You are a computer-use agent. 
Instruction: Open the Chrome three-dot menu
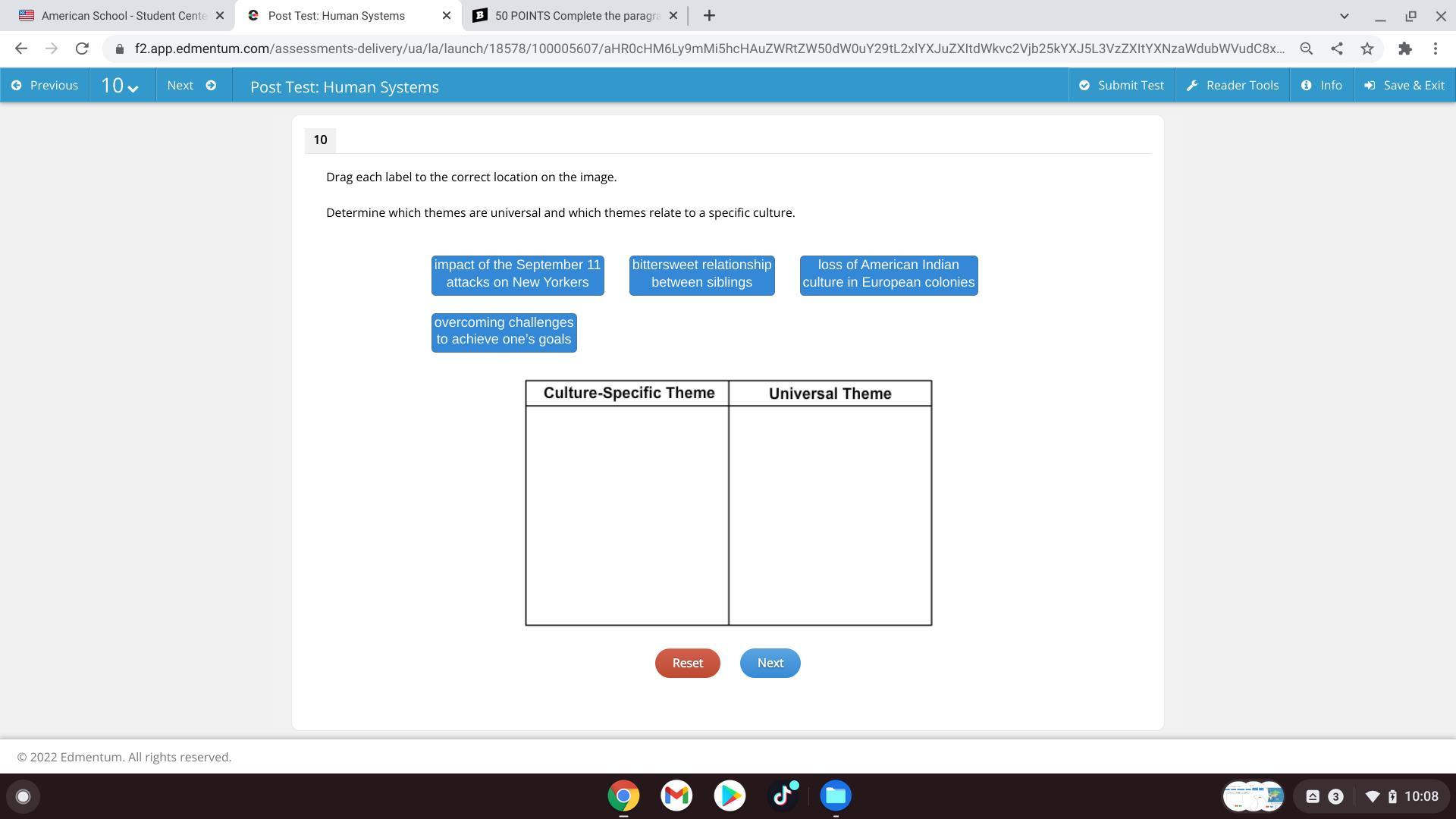click(1435, 49)
